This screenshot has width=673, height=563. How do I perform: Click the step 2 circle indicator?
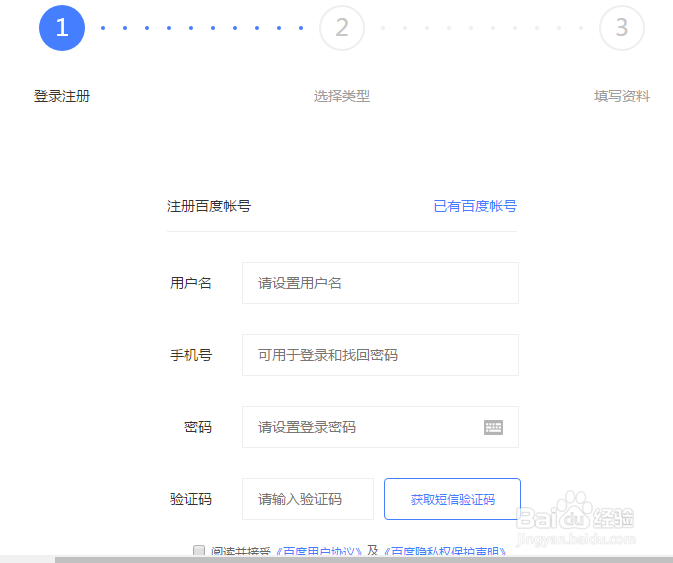(x=342, y=28)
